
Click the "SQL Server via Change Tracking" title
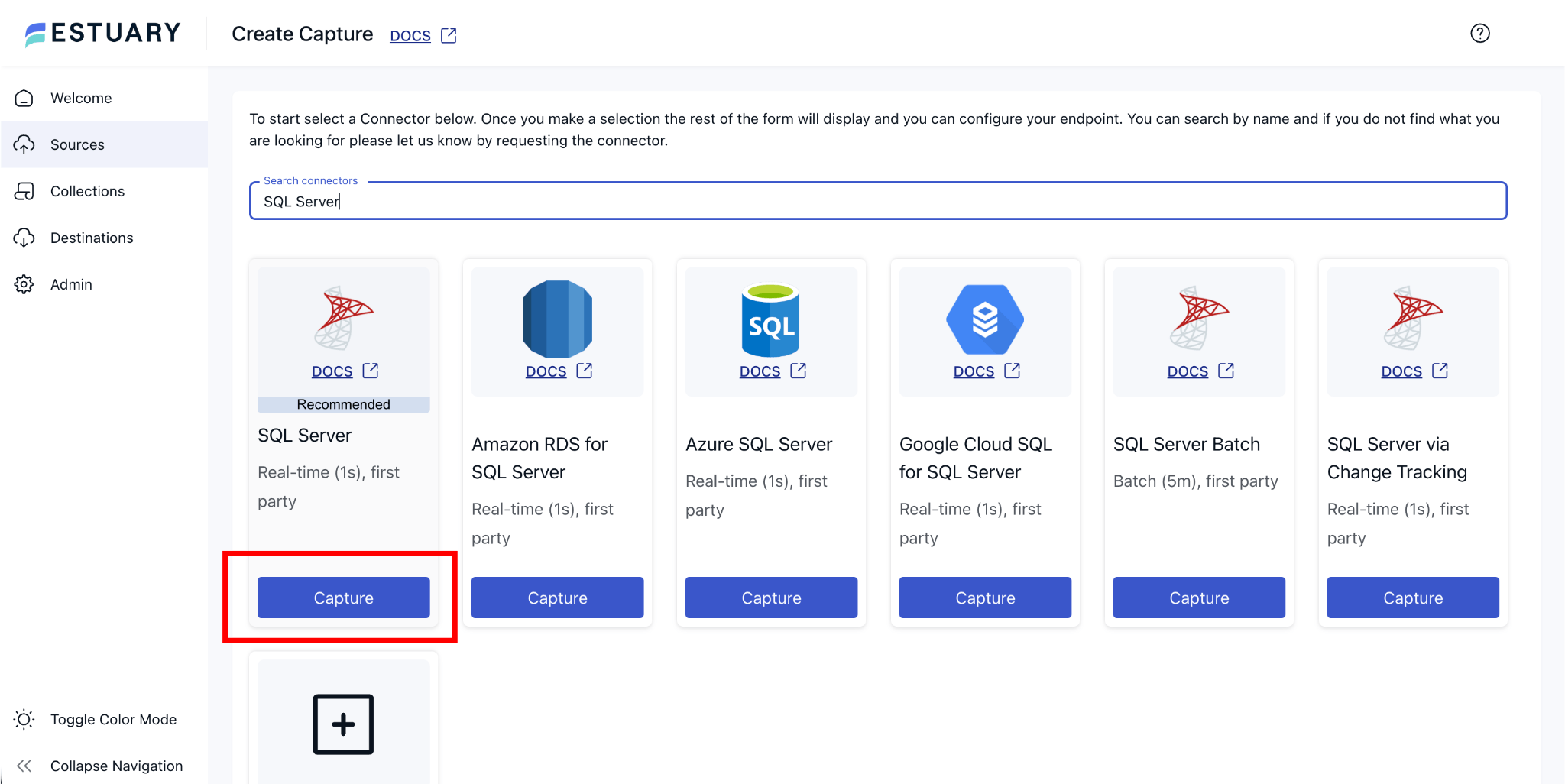pyautogui.click(x=1398, y=458)
